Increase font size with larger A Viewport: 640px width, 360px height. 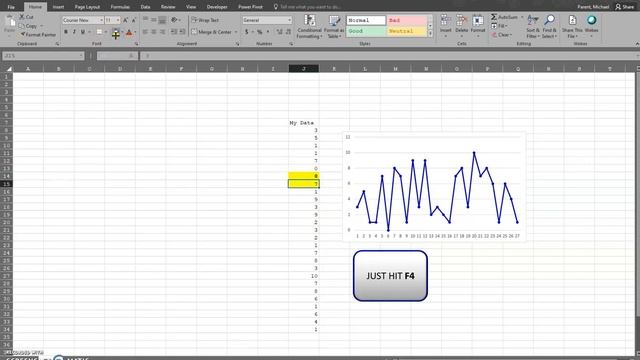coord(126,20)
